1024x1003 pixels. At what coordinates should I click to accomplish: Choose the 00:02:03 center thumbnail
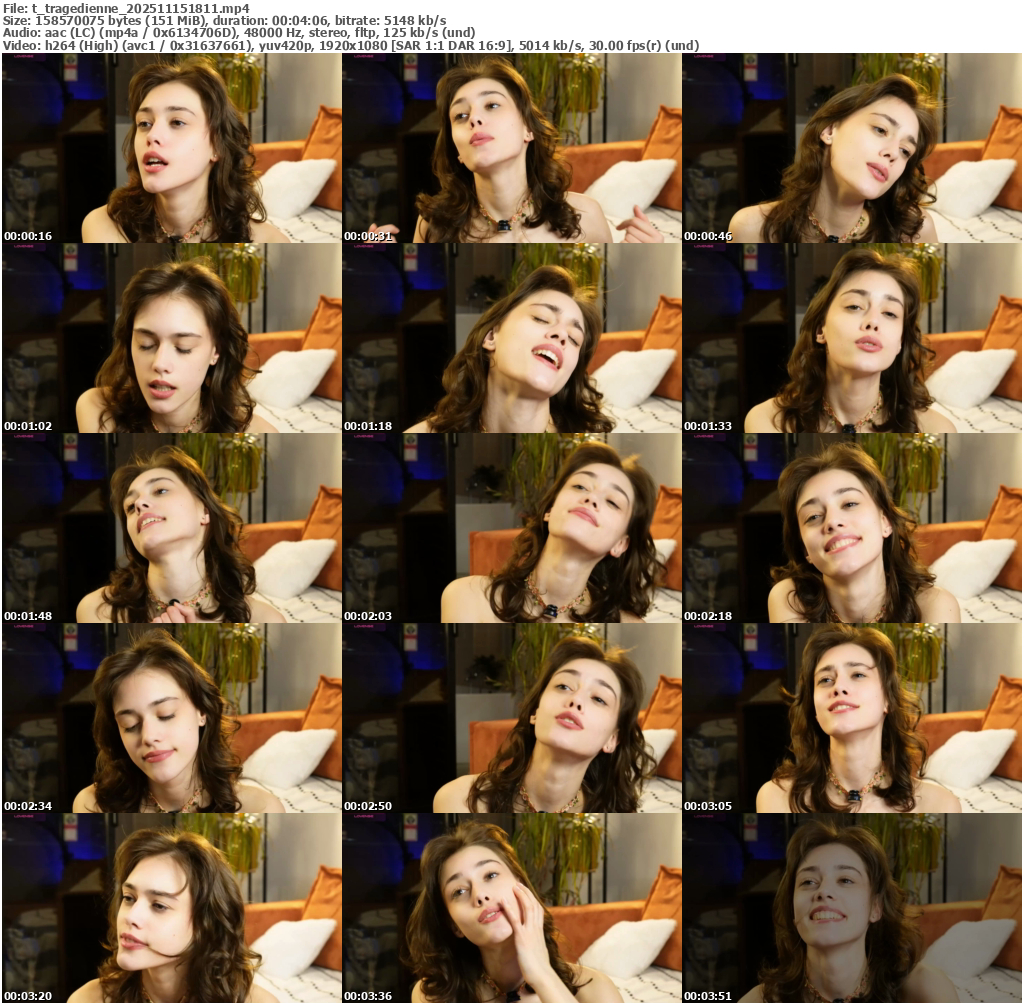coord(512,528)
